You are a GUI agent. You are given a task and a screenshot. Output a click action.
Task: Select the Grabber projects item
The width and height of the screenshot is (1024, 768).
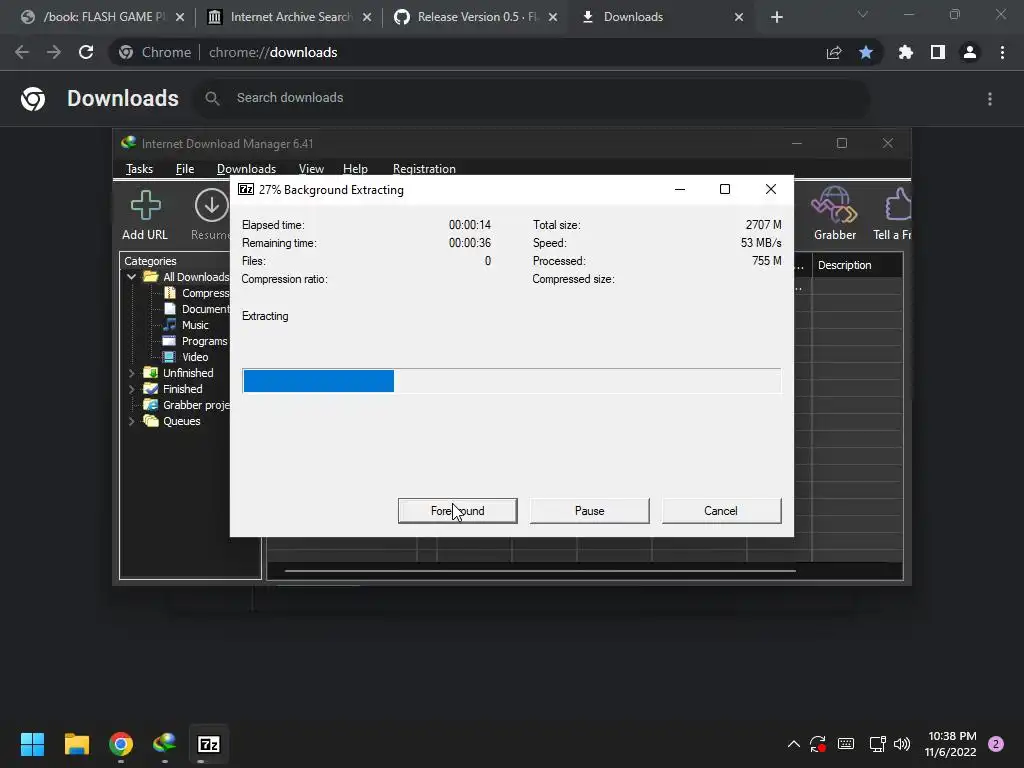pyautogui.click(x=187, y=405)
